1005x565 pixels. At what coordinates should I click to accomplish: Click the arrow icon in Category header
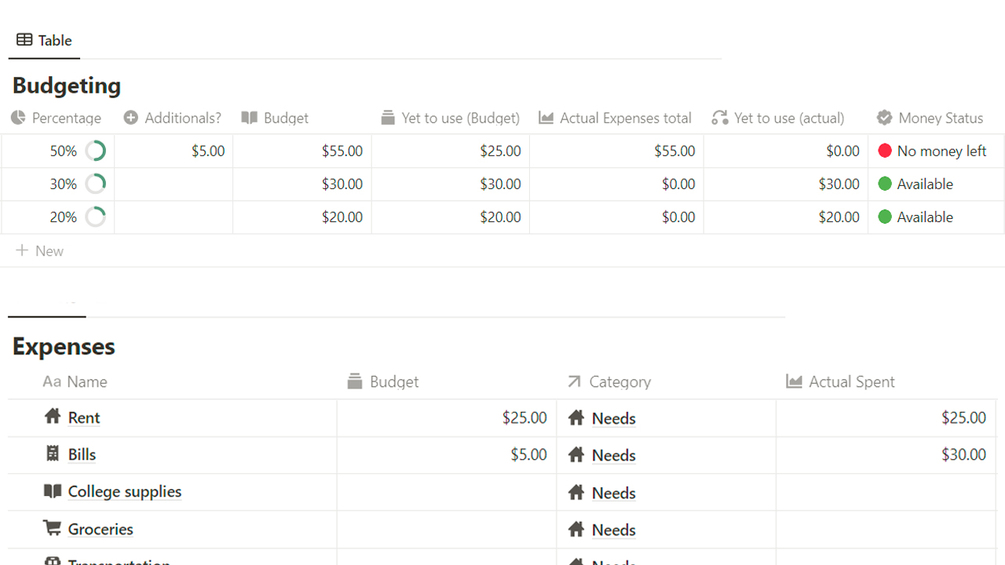click(x=574, y=381)
